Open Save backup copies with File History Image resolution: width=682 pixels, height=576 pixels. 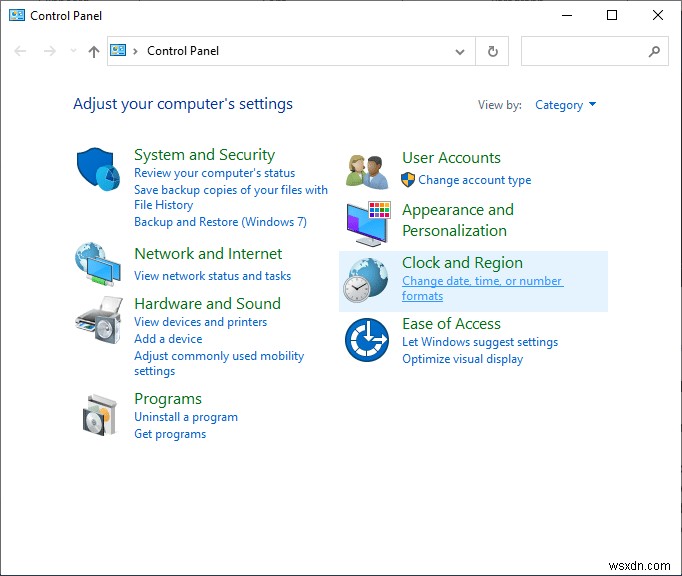[x=231, y=198]
